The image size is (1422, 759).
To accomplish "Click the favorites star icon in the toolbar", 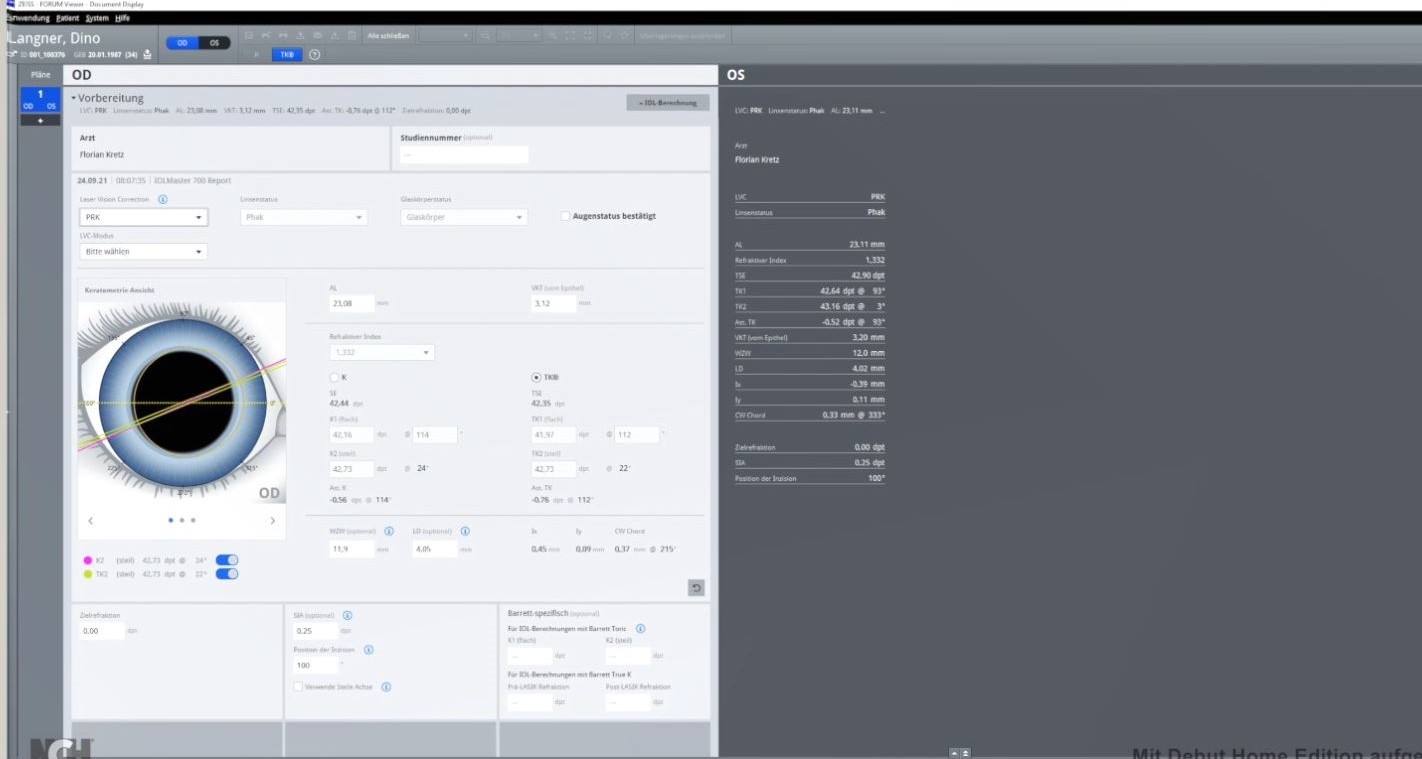I will point(624,35).
